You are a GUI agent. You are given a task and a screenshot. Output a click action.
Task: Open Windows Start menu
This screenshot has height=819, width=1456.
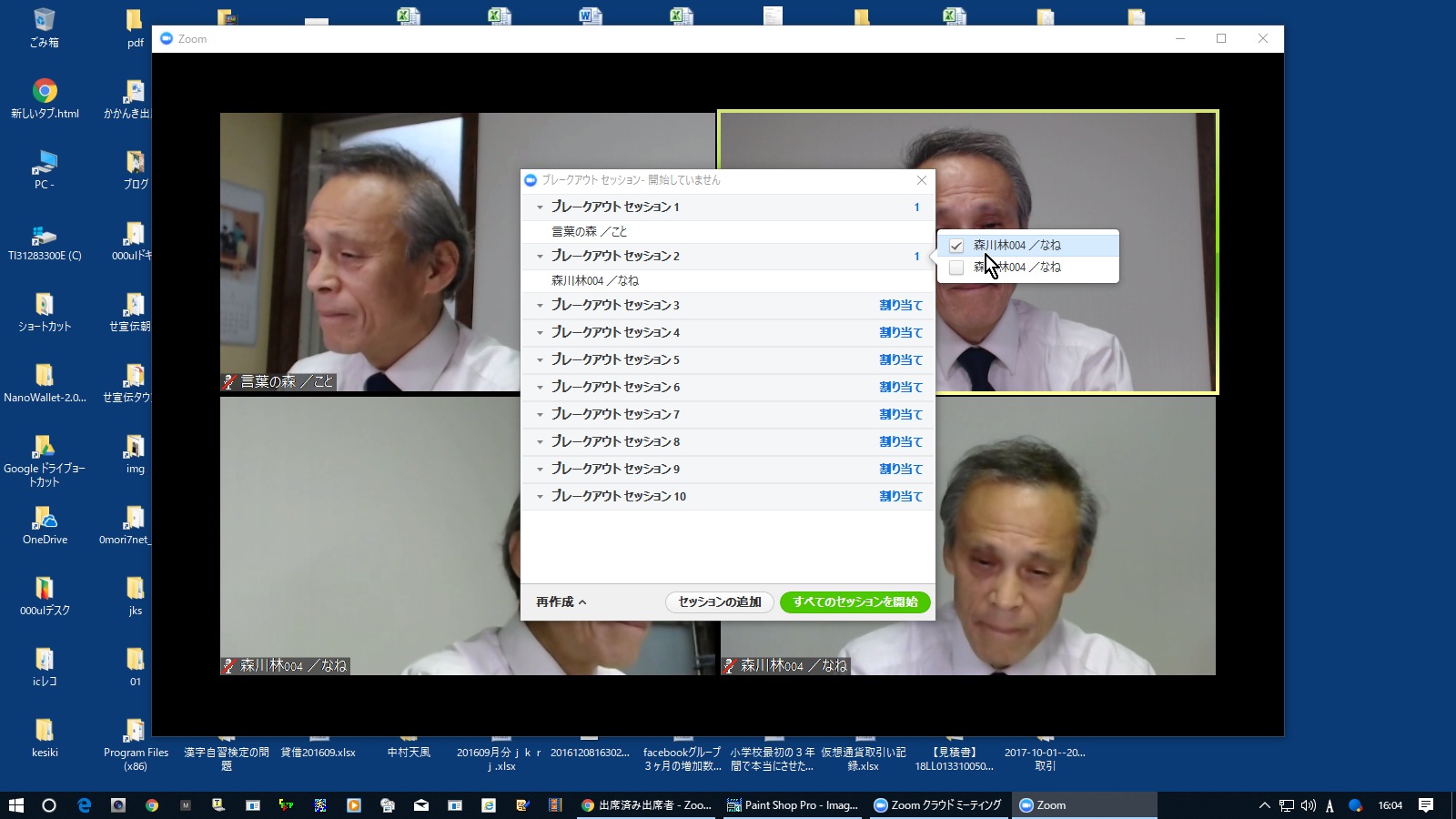click(x=15, y=805)
